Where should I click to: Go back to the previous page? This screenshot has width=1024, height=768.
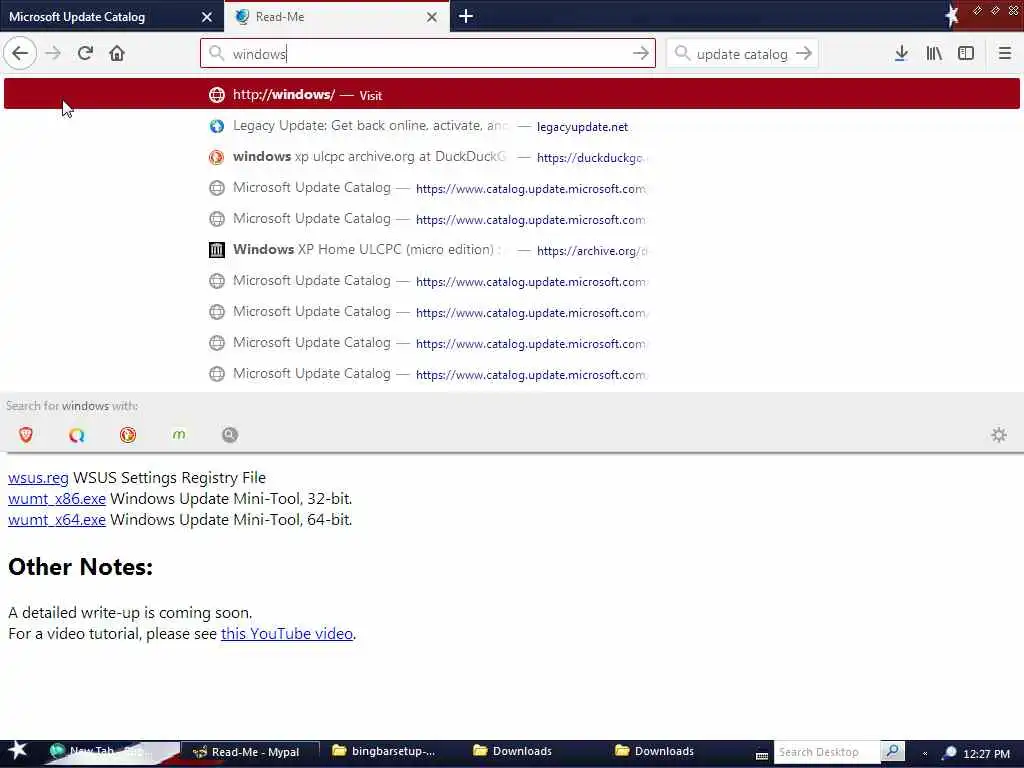(x=20, y=54)
